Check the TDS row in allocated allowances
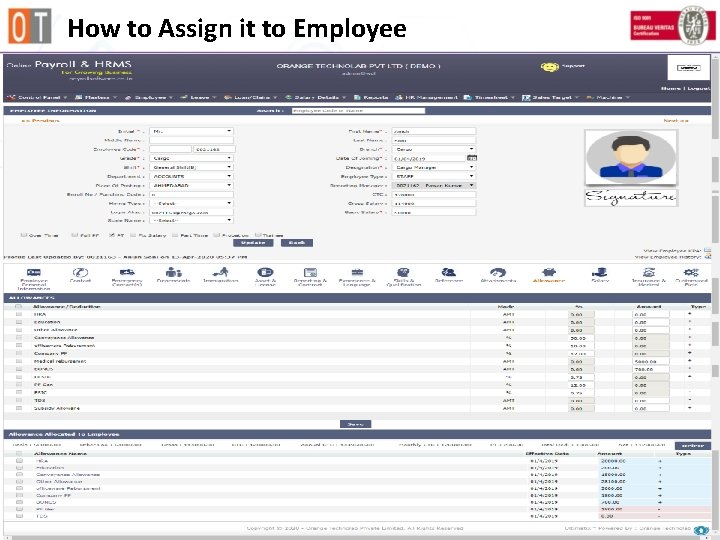Viewport: 720px width, 540px height. [x=19, y=516]
